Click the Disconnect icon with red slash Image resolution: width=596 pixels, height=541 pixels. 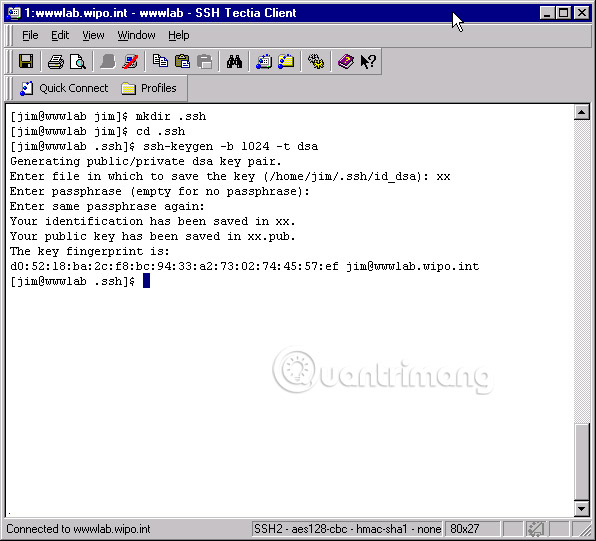point(130,61)
